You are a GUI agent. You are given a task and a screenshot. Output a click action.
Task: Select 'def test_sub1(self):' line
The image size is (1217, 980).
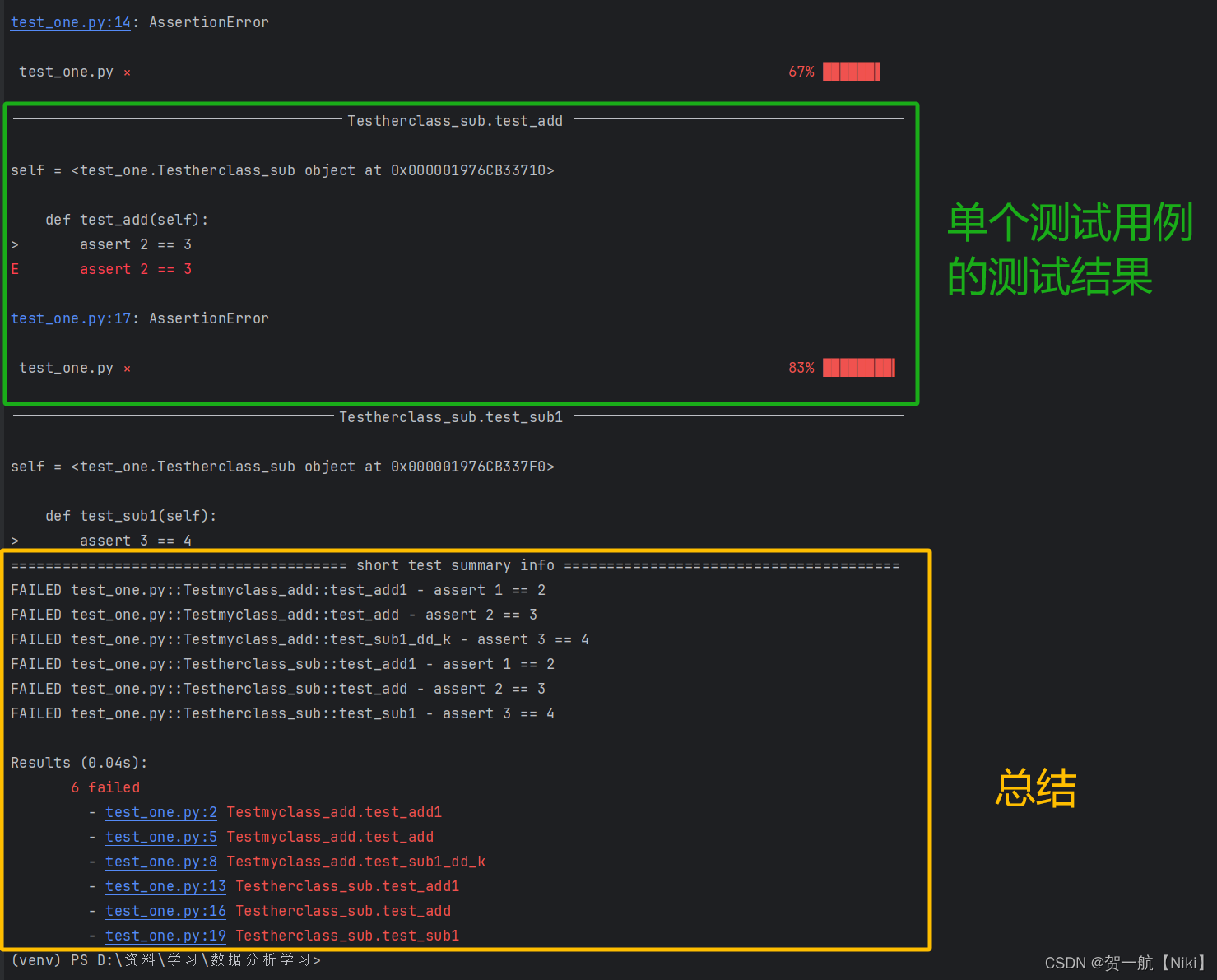coord(131,516)
